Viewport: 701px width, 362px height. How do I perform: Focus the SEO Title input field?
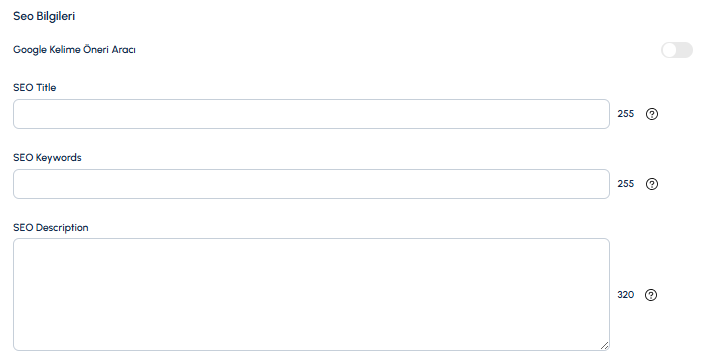click(311, 114)
